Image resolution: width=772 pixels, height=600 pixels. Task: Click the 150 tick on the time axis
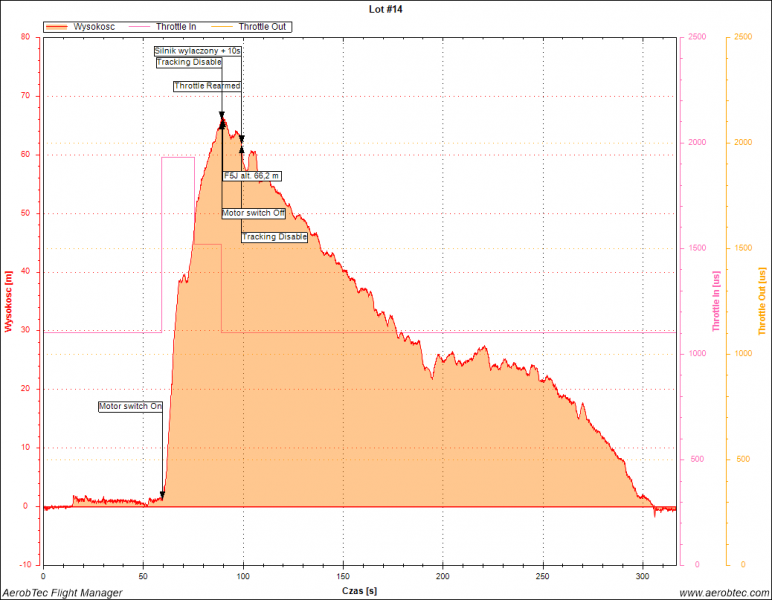pyautogui.click(x=343, y=577)
